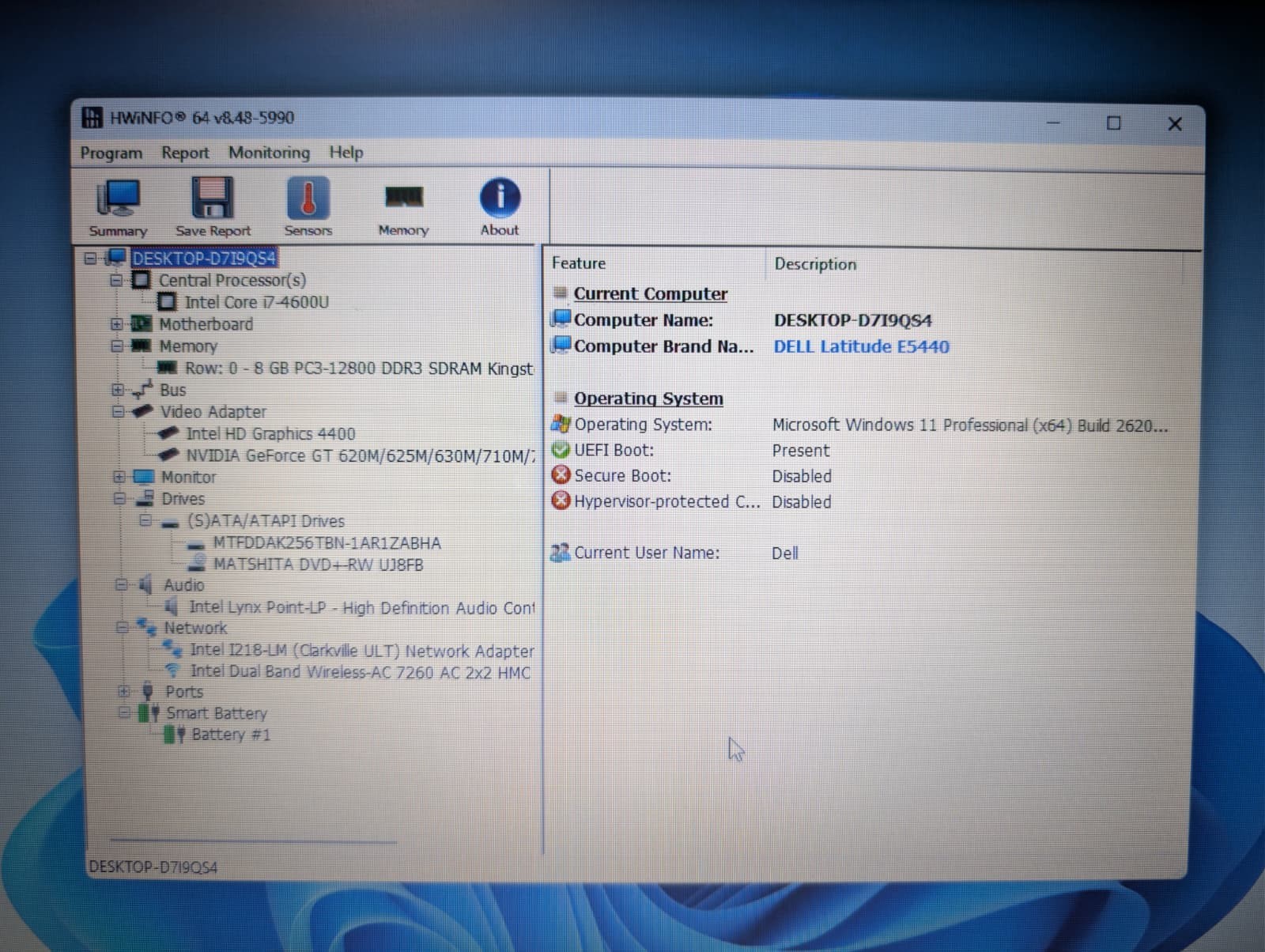1265x952 pixels.
Task: Click the Operating System section heading
Action: (x=648, y=399)
